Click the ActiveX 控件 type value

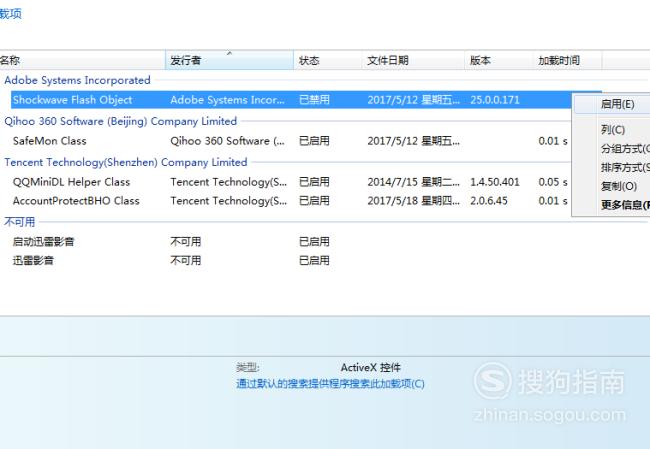[371, 368]
